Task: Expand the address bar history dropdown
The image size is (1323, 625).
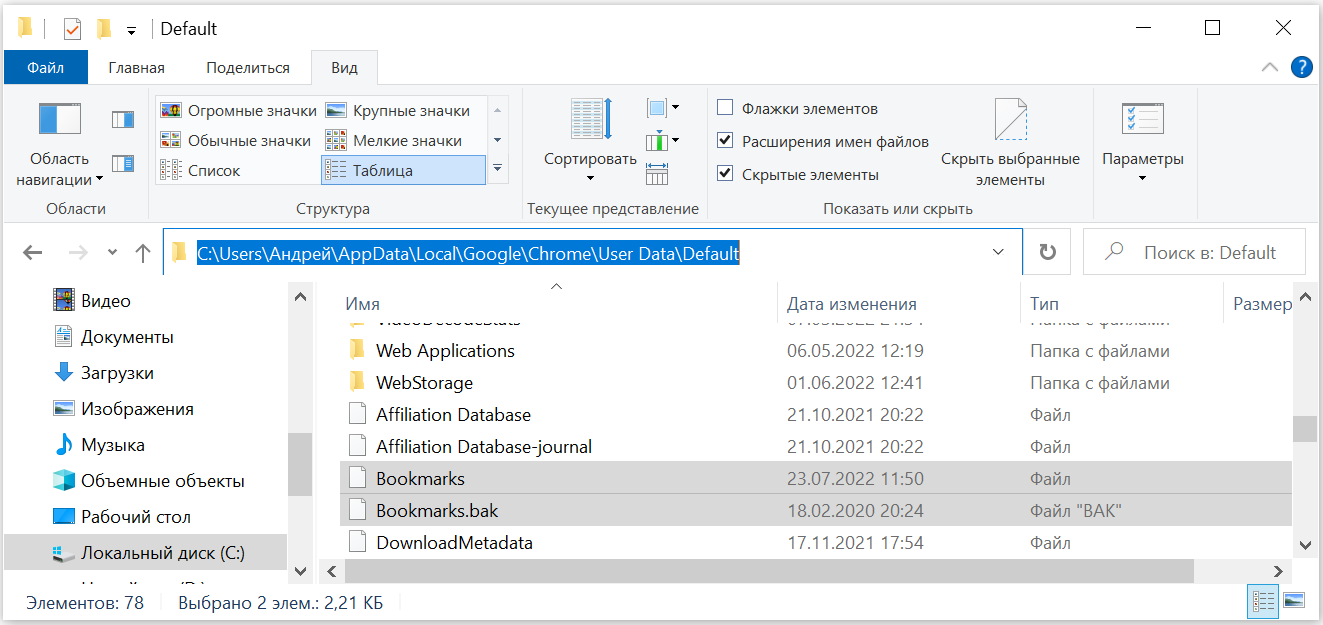Action: click(x=998, y=253)
